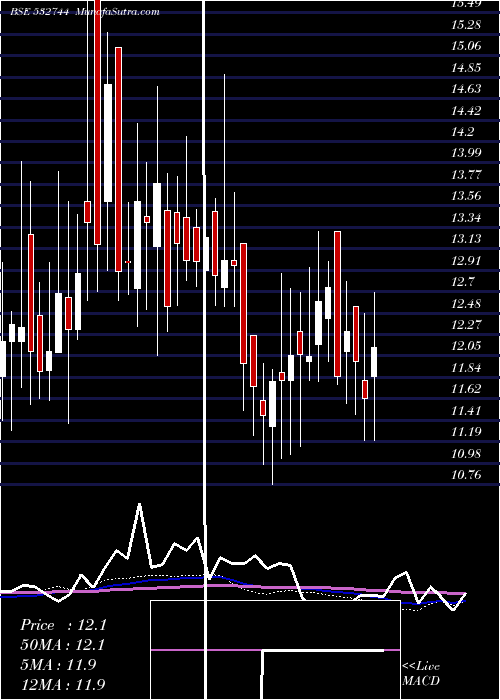
Task: Click the 14.2 price axis label
Action: pyautogui.click(x=462, y=132)
